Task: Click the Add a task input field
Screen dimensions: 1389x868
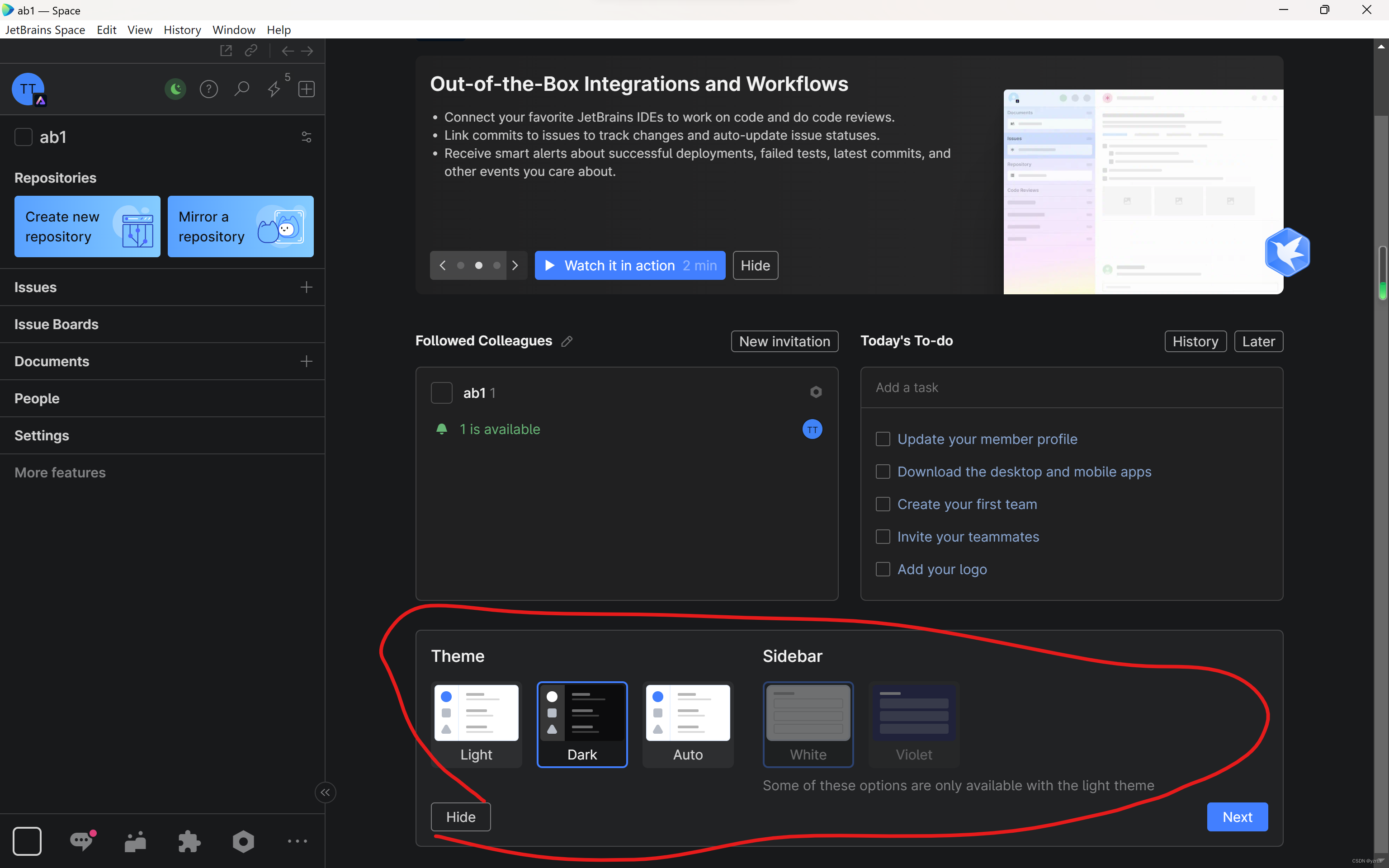Action: pos(1071,387)
